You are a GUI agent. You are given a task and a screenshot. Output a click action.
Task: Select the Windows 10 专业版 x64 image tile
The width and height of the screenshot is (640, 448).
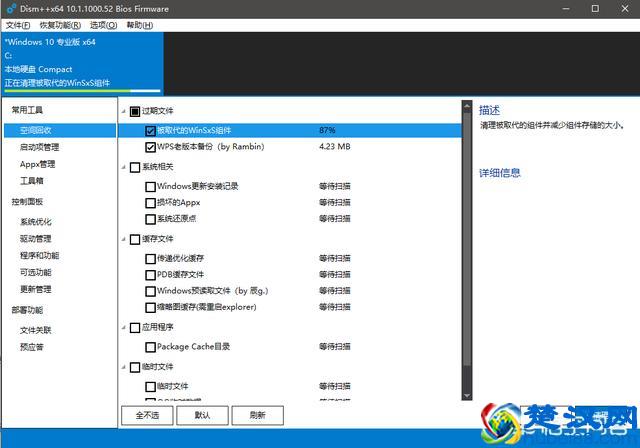(x=82, y=64)
